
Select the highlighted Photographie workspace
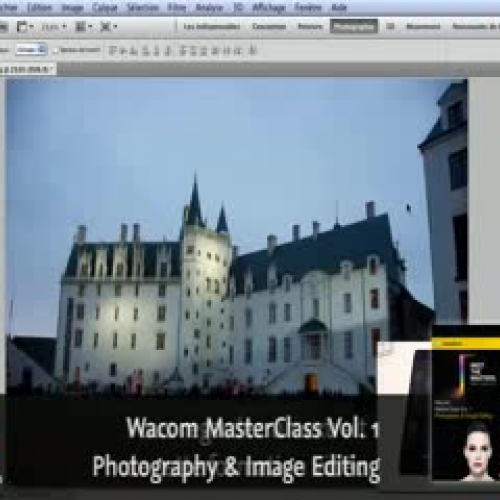354,26
